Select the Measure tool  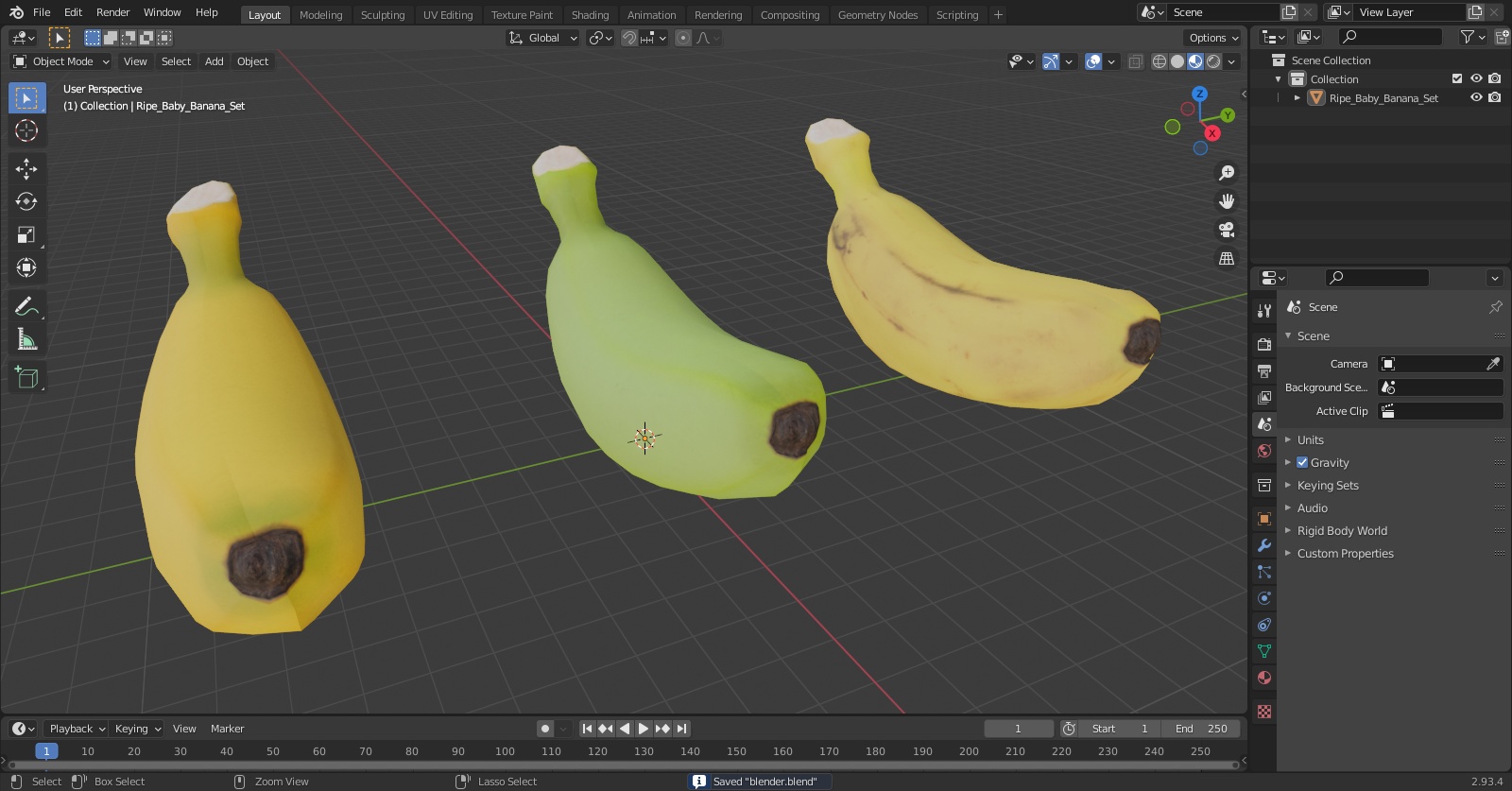point(26,339)
